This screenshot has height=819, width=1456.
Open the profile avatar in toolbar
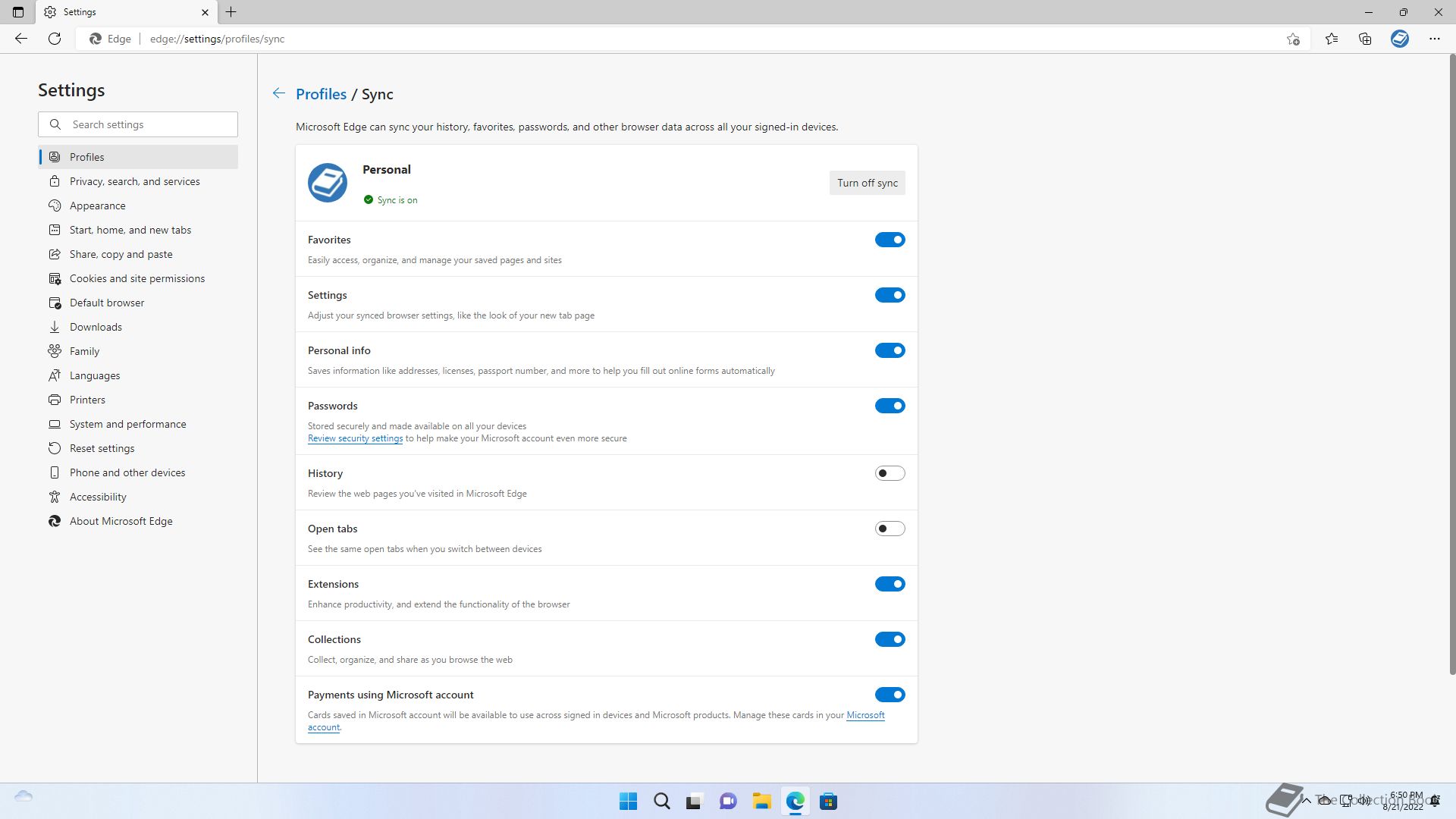click(1400, 39)
